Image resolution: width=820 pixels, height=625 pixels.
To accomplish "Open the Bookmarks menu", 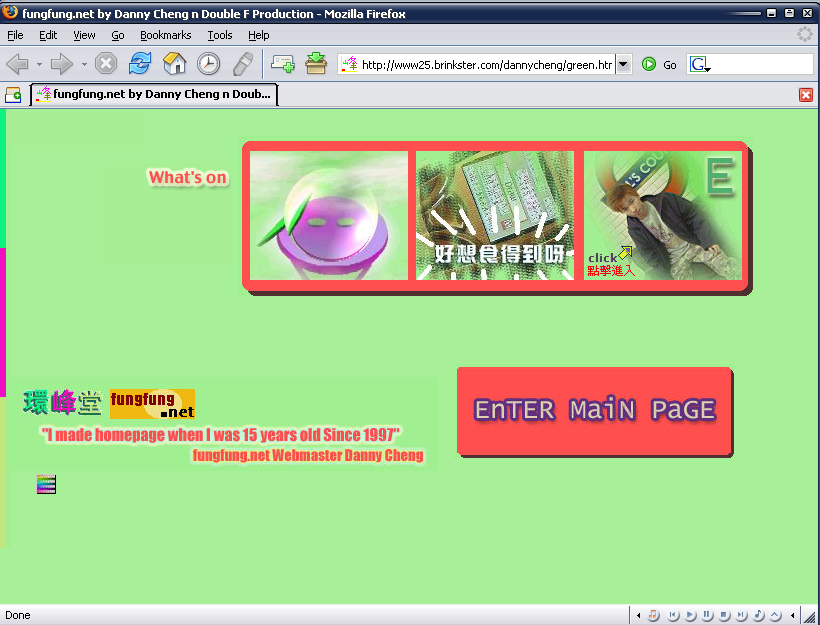I will point(165,35).
